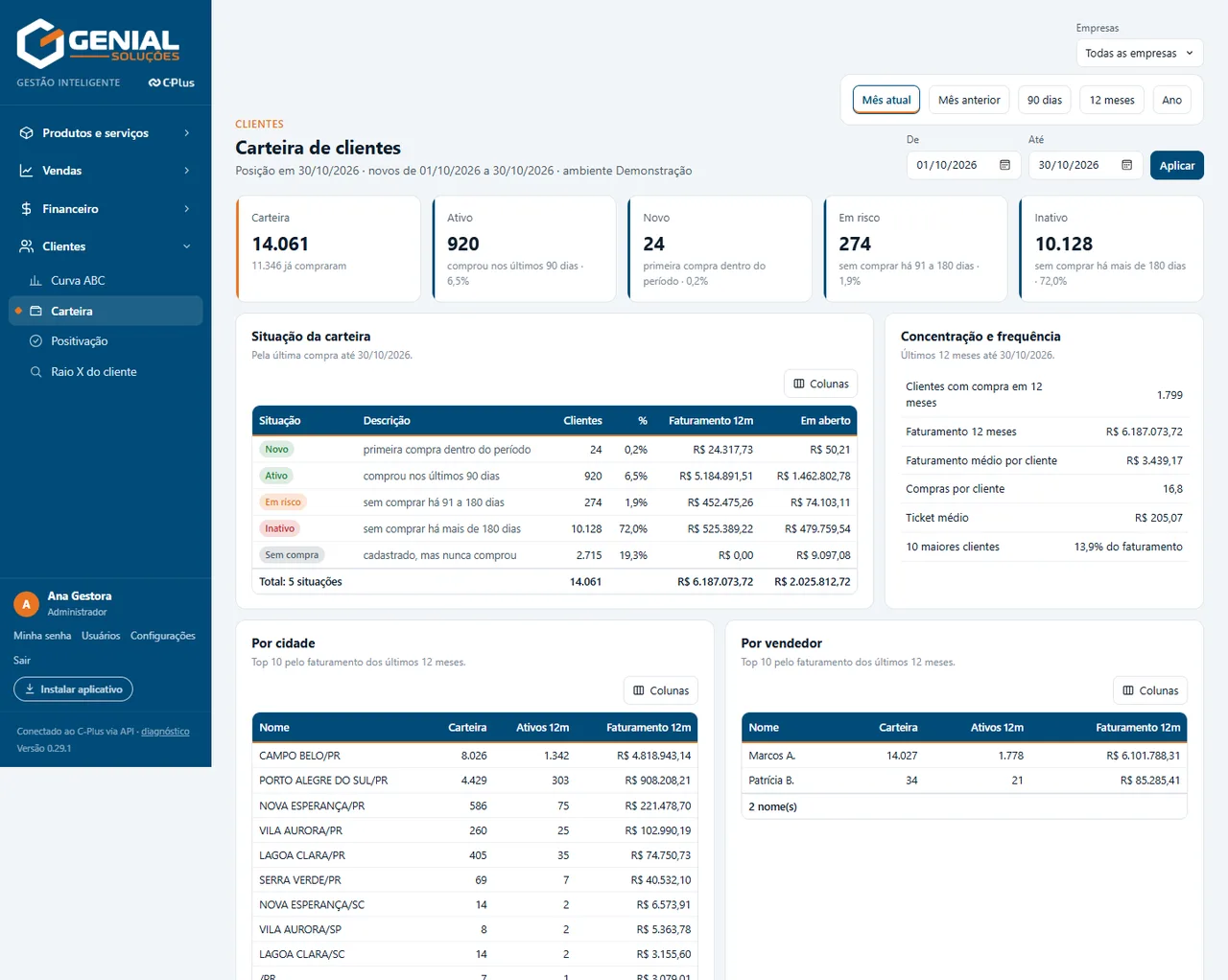Click the Positivação check circle icon
1228x980 pixels.
(x=35, y=341)
